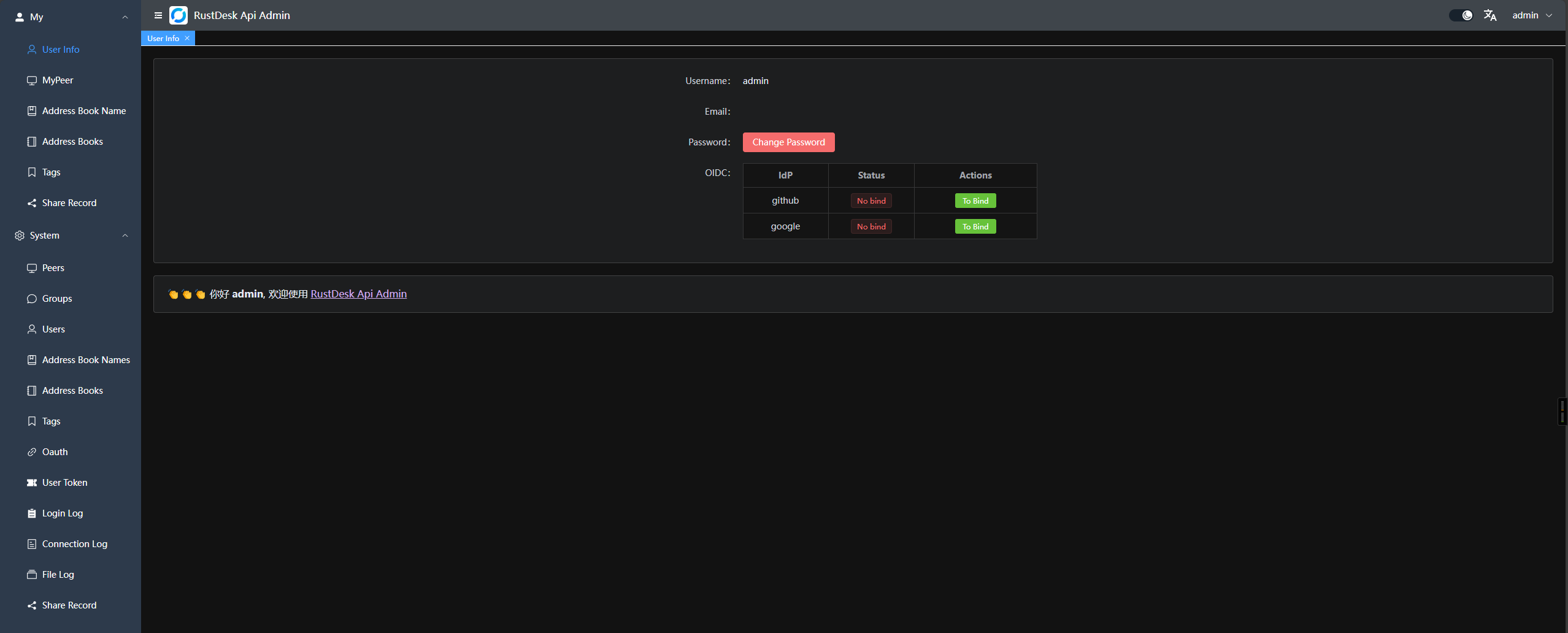Select the Peers icon under System
This screenshot has height=633, width=1568.
point(31,267)
